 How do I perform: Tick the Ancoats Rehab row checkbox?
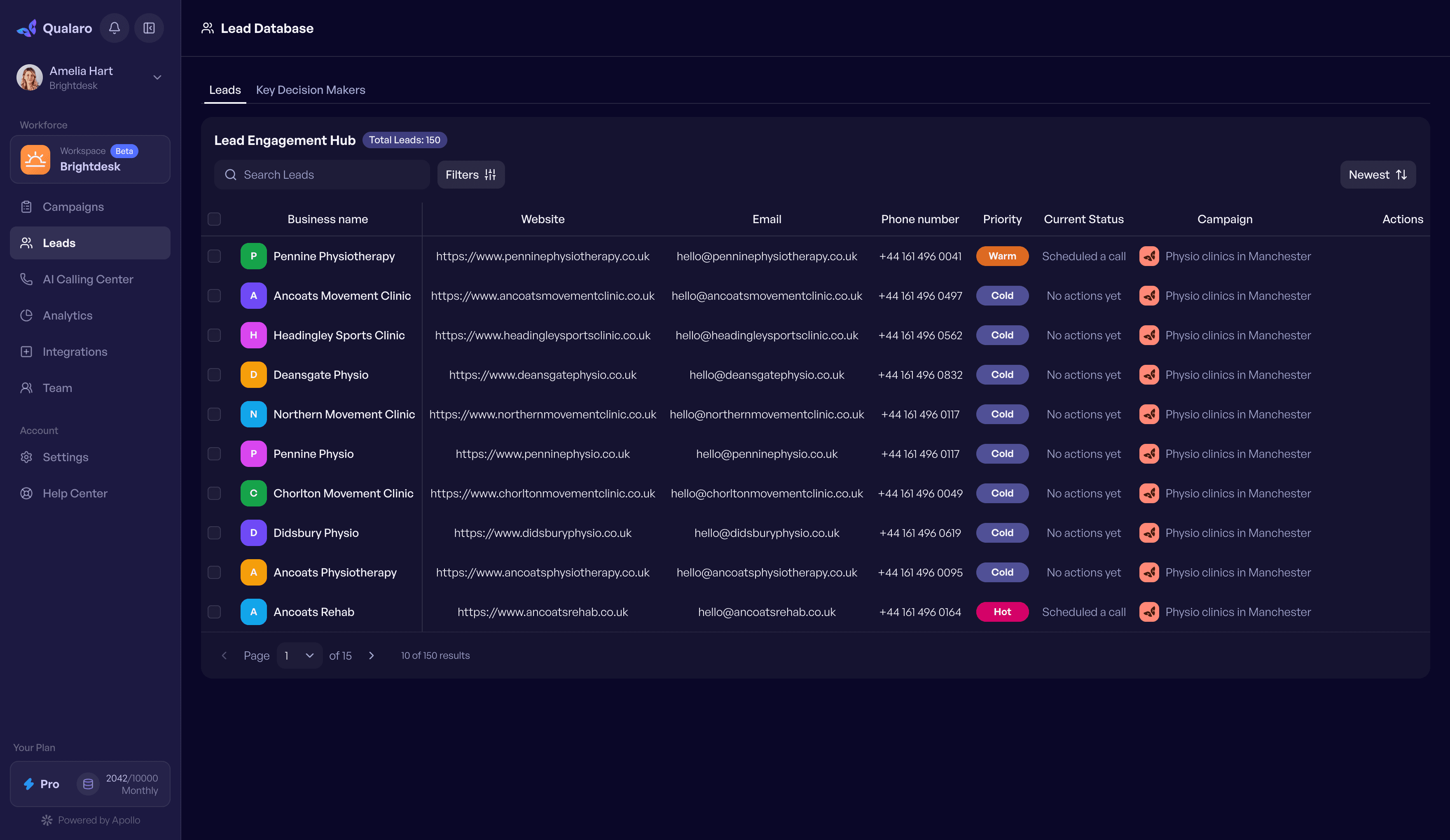point(214,611)
